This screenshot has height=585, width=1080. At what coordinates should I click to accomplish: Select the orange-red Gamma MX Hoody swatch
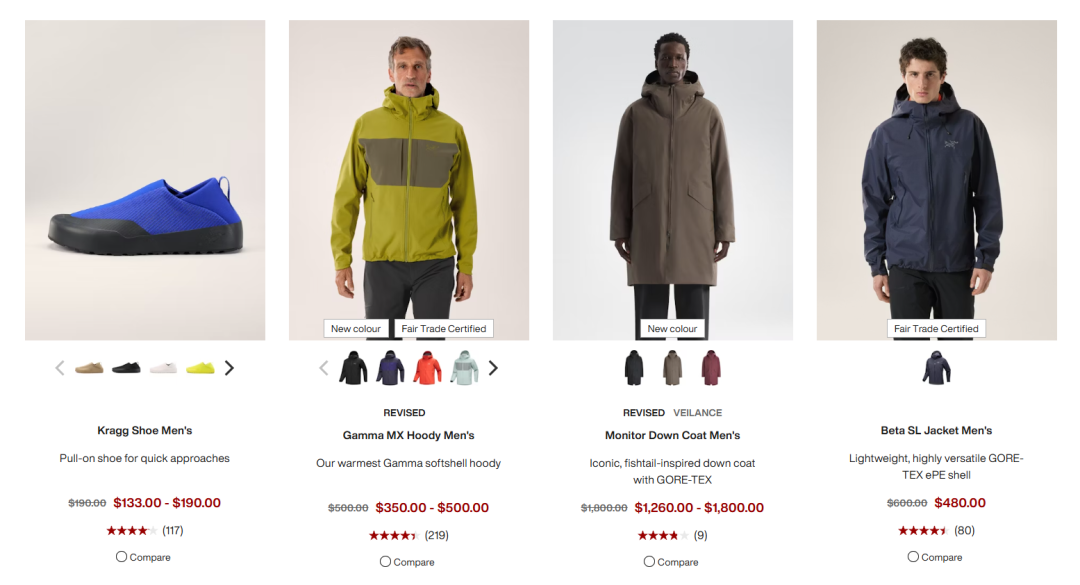[427, 368]
